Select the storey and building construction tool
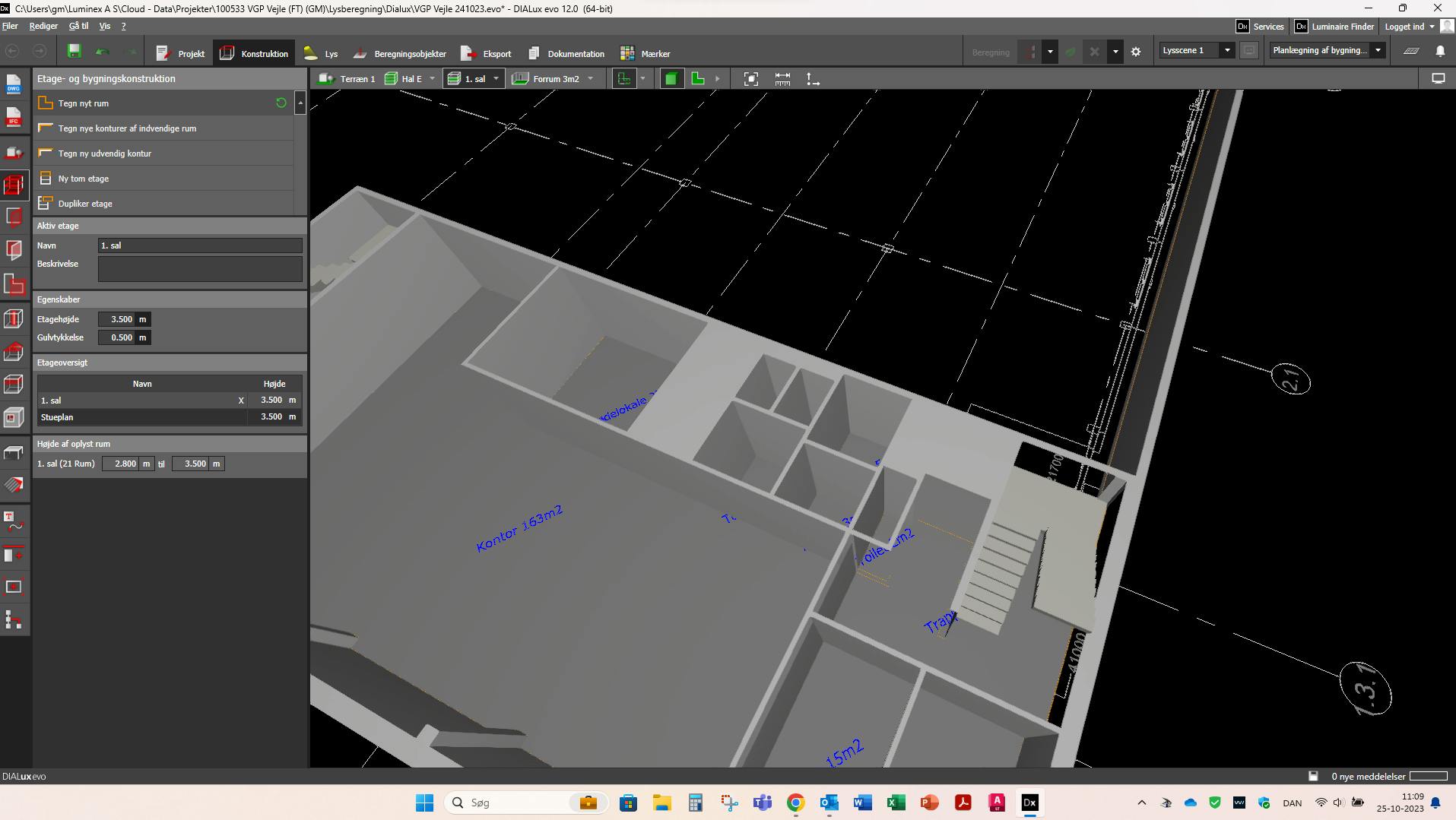Image resolution: width=1456 pixels, height=820 pixels. click(14, 185)
